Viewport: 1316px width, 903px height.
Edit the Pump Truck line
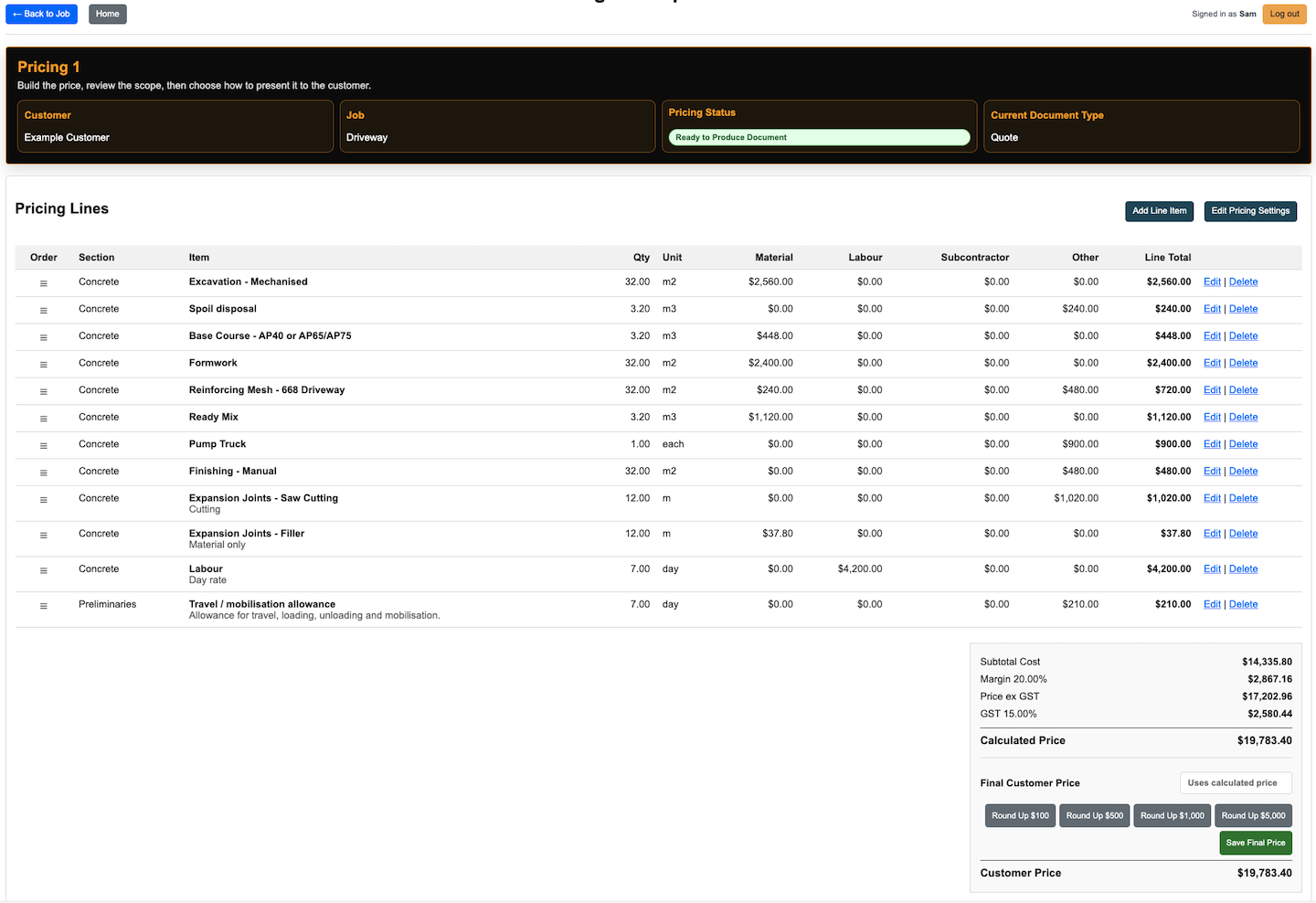tap(1212, 444)
